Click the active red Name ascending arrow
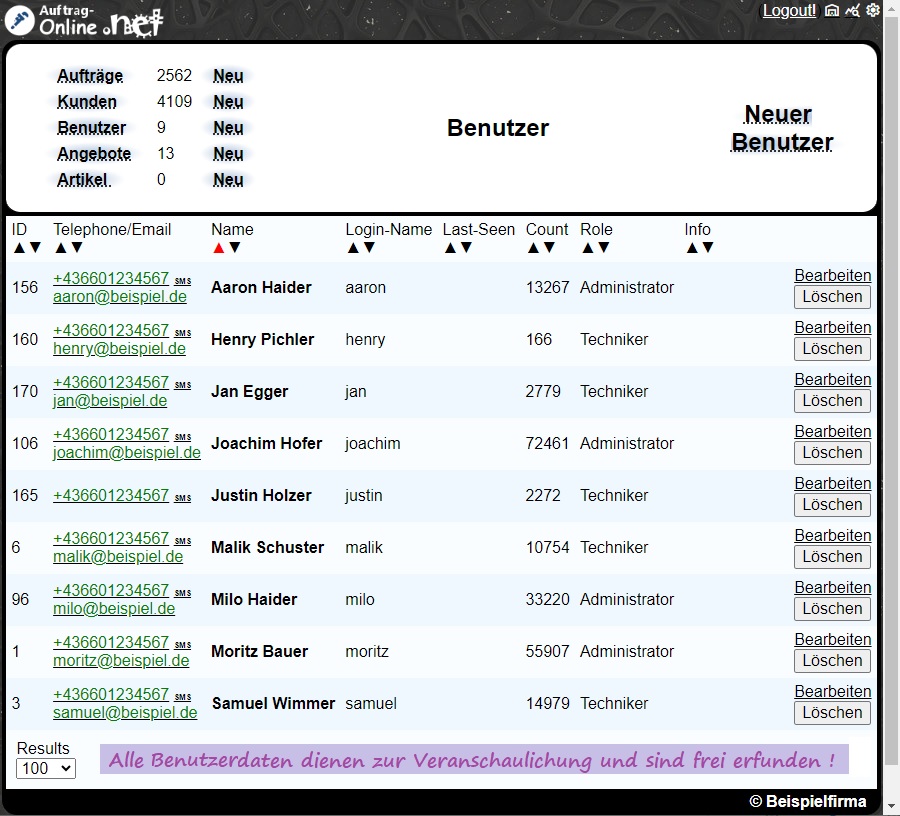The height and width of the screenshot is (816, 900). (x=219, y=248)
